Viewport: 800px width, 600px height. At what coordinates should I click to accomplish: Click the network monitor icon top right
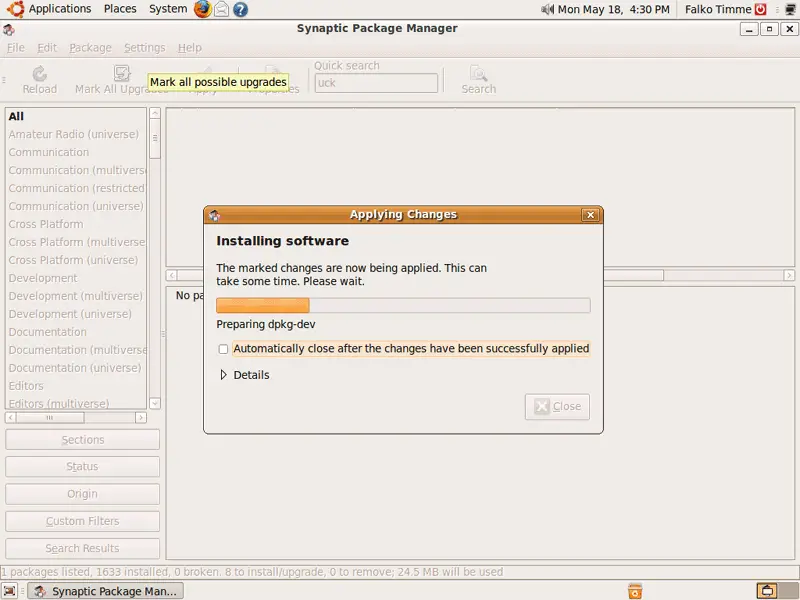(x=790, y=9)
